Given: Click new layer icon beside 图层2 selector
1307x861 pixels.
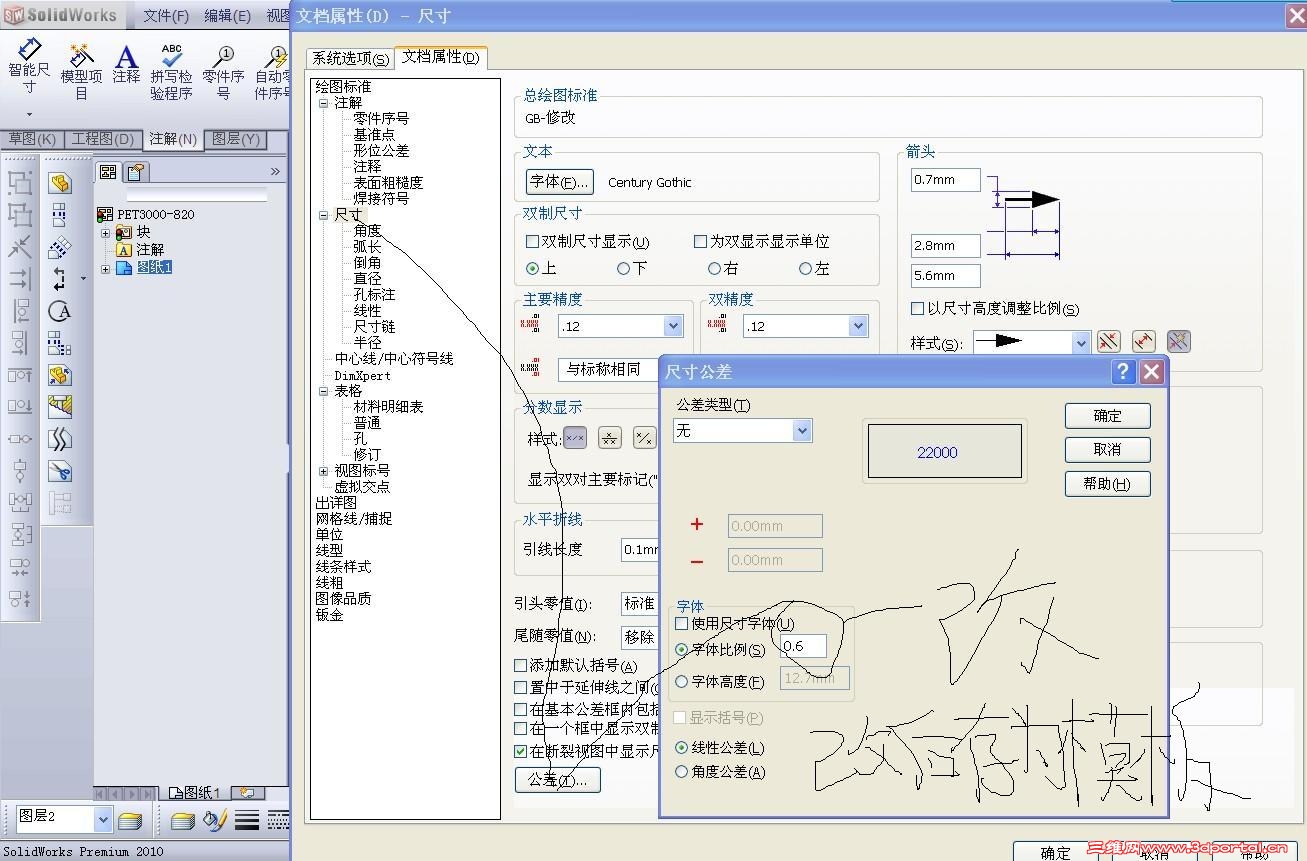Looking at the screenshot, I should click(x=133, y=819).
